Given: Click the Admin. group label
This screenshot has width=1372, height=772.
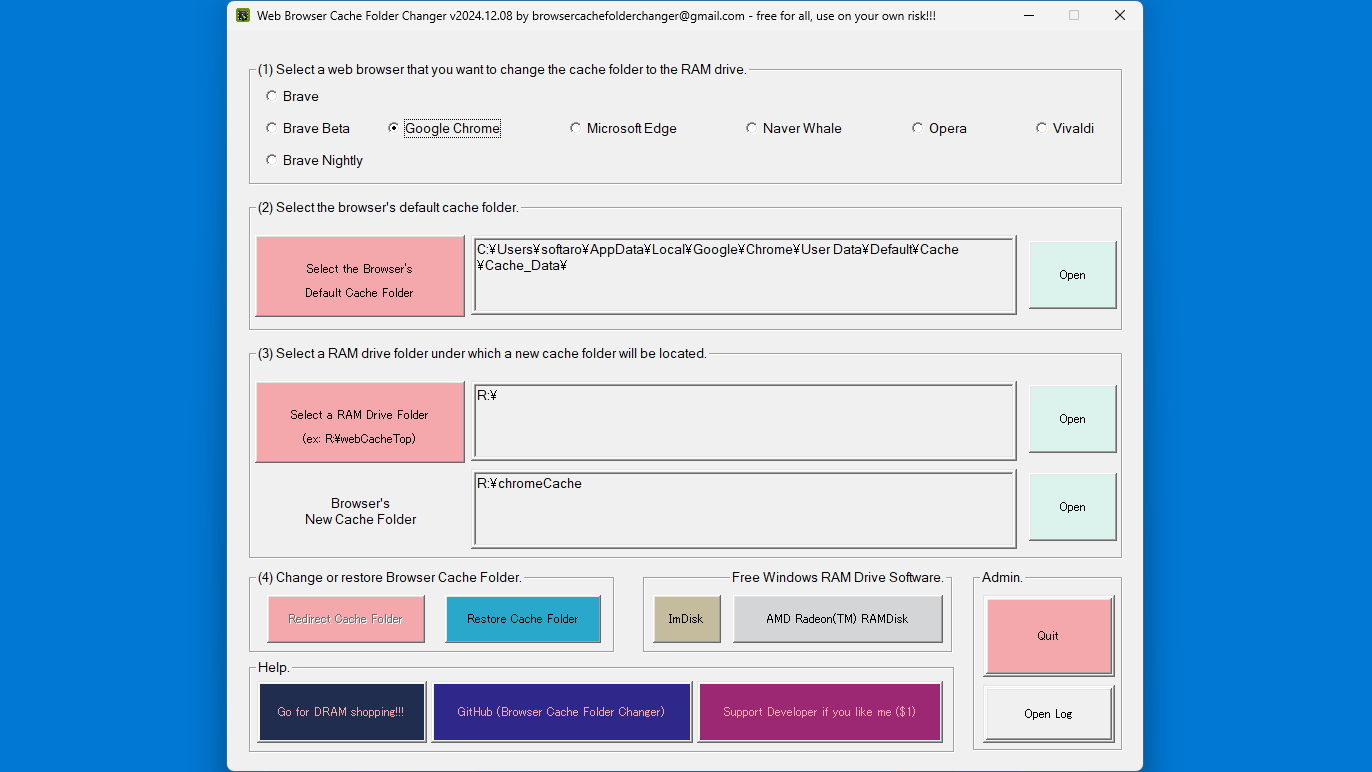Looking at the screenshot, I should pos(1003,577).
